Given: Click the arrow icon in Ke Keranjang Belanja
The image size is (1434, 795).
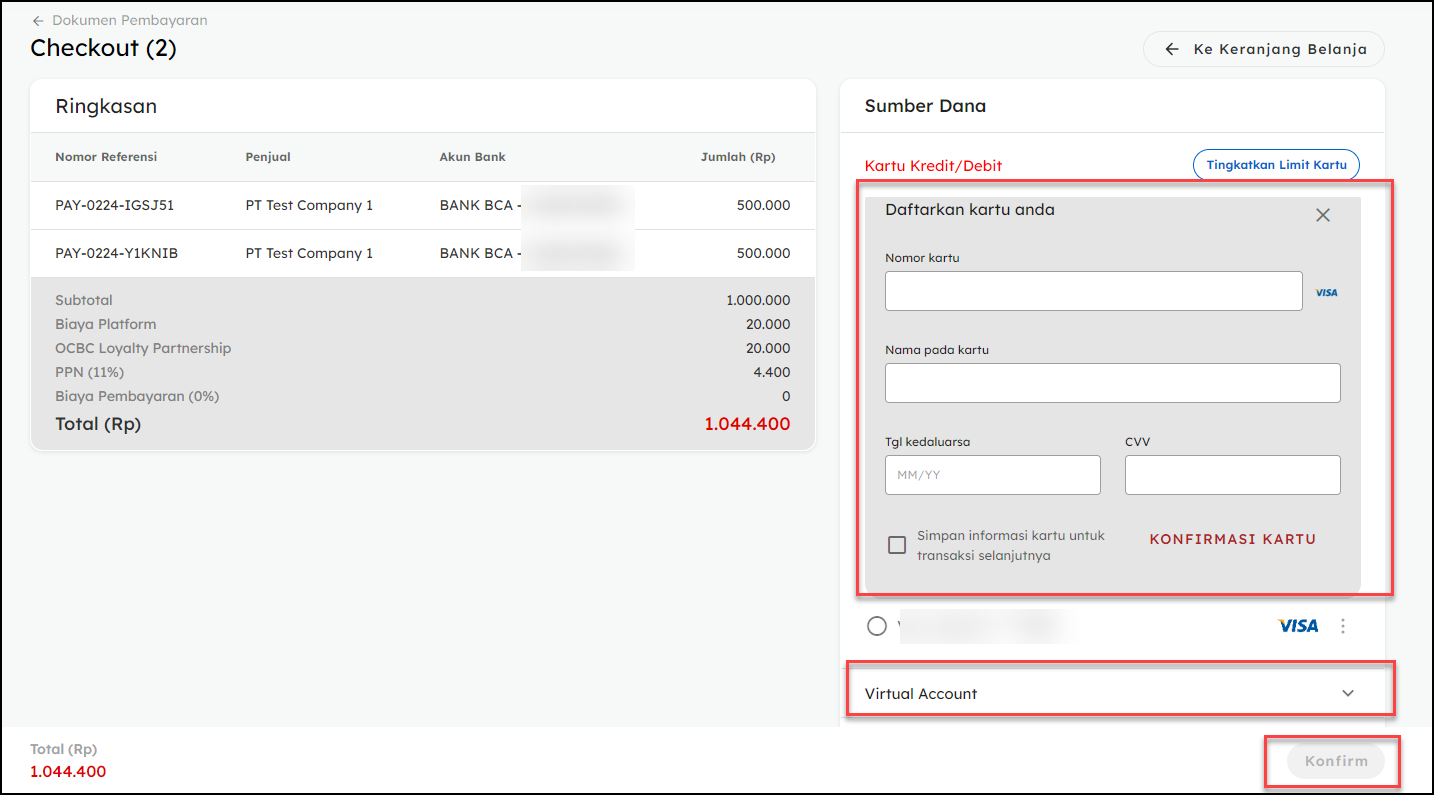Looking at the screenshot, I should click(1172, 49).
